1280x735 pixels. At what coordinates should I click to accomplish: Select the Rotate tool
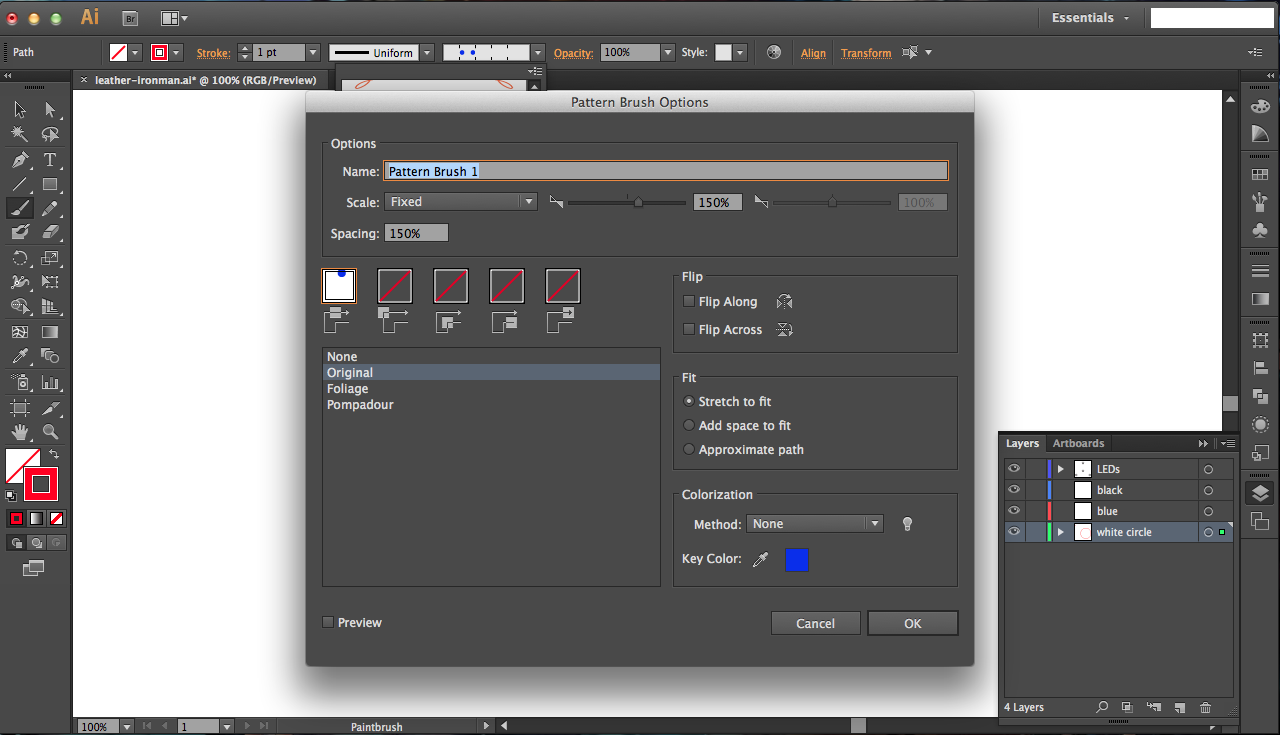click(x=20, y=258)
